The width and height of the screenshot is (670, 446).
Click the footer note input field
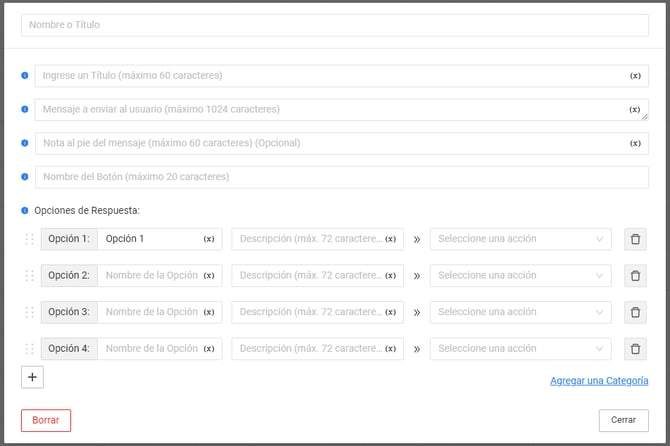click(330, 143)
